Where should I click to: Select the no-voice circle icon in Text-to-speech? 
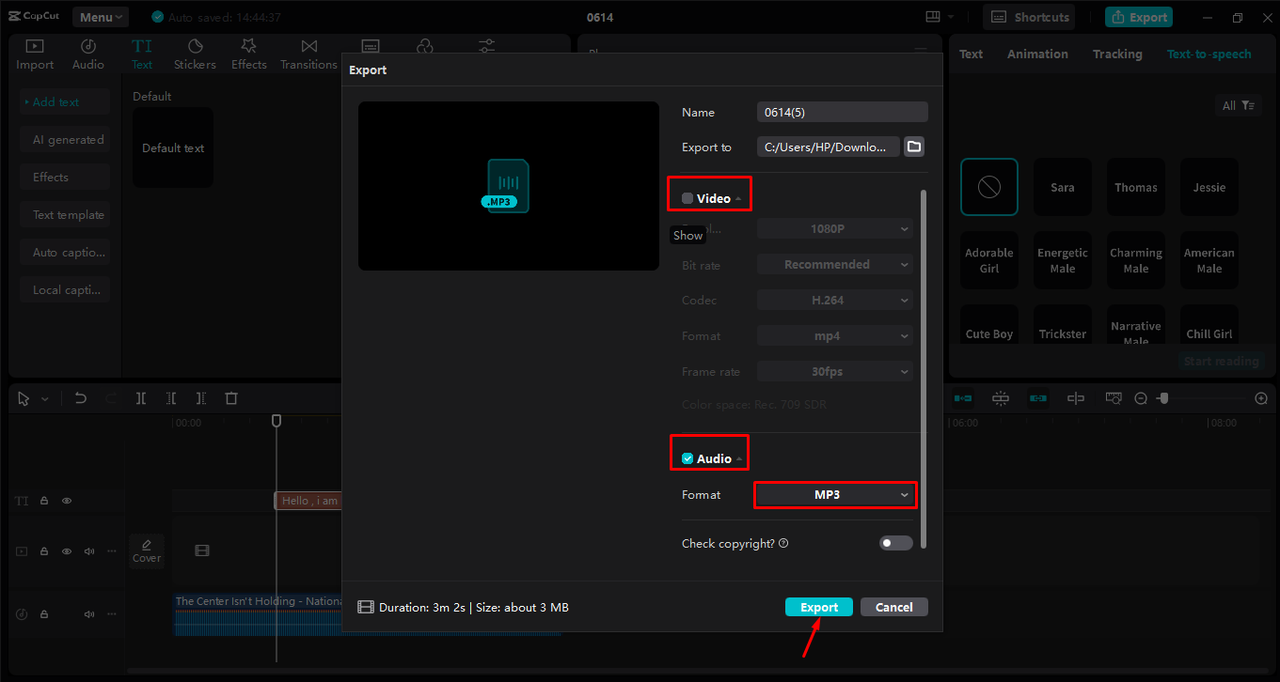[989, 187]
